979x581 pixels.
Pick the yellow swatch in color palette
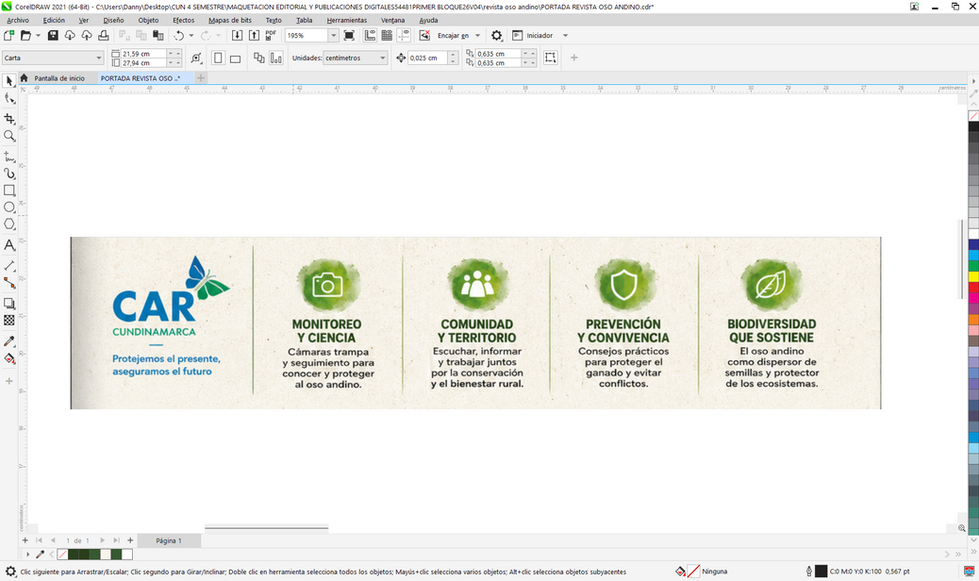click(x=973, y=276)
